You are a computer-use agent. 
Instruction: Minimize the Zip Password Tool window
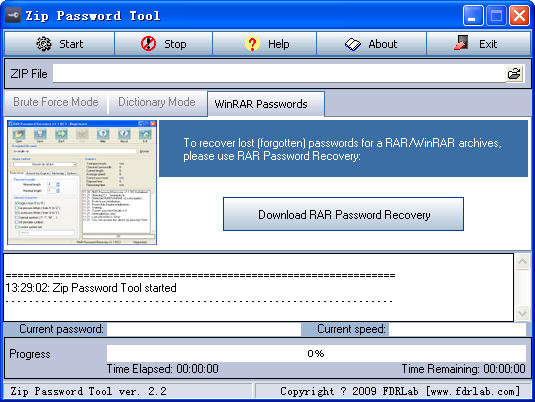click(x=473, y=16)
